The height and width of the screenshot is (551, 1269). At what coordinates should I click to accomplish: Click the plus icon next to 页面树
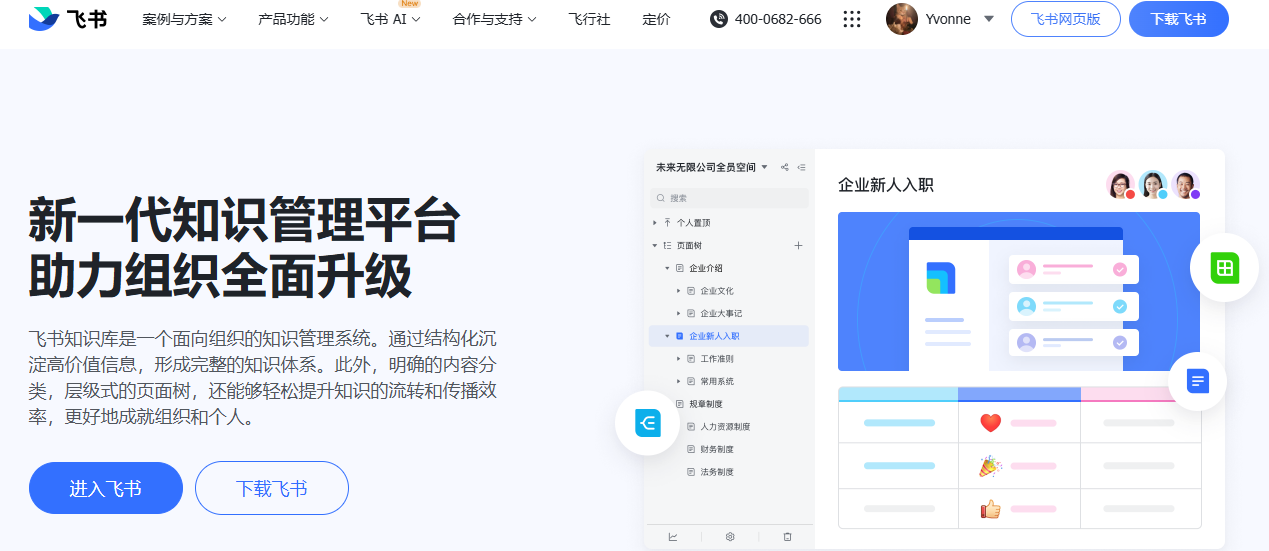tap(798, 245)
